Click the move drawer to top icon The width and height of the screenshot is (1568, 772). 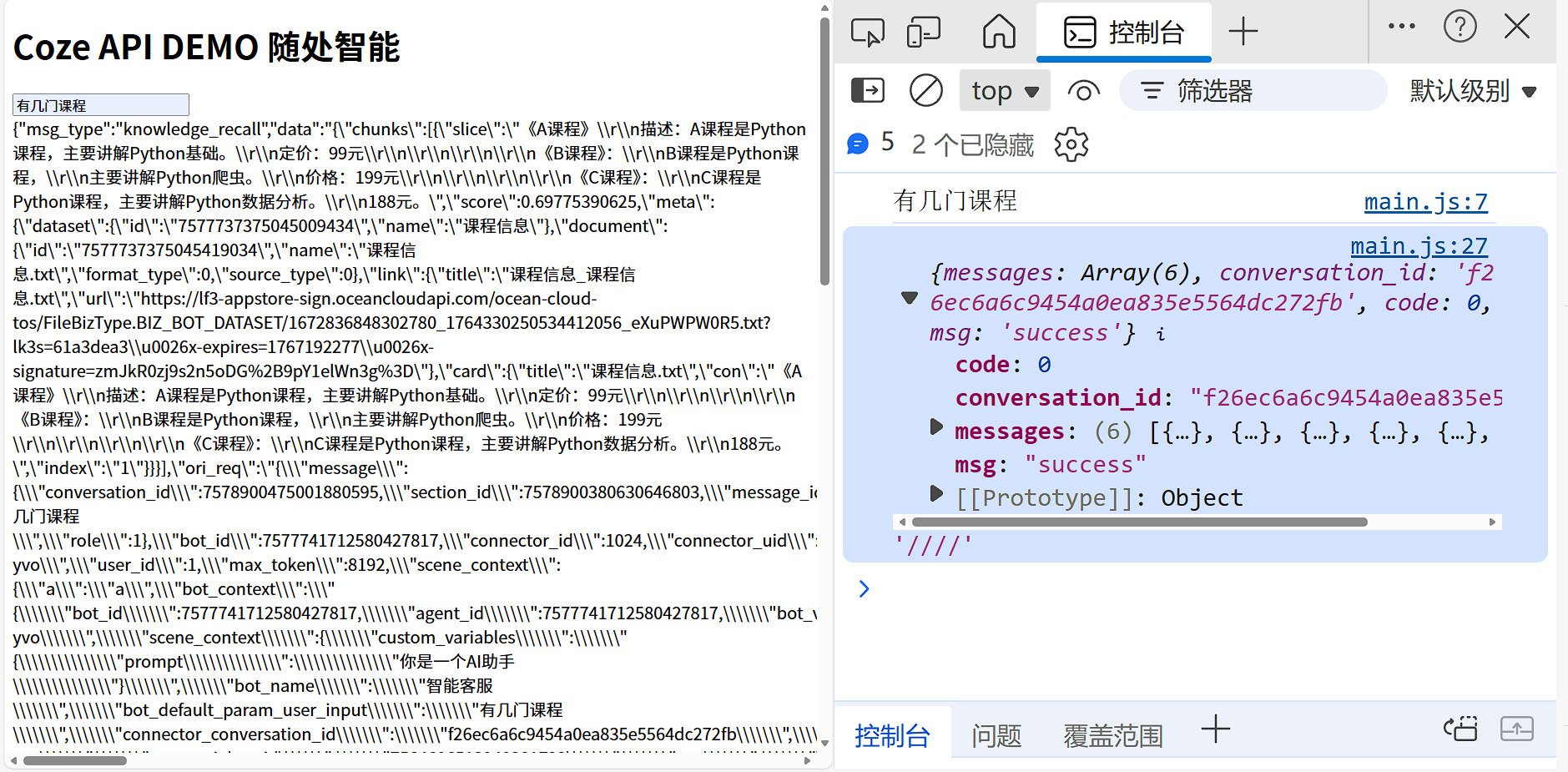coord(1461,729)
